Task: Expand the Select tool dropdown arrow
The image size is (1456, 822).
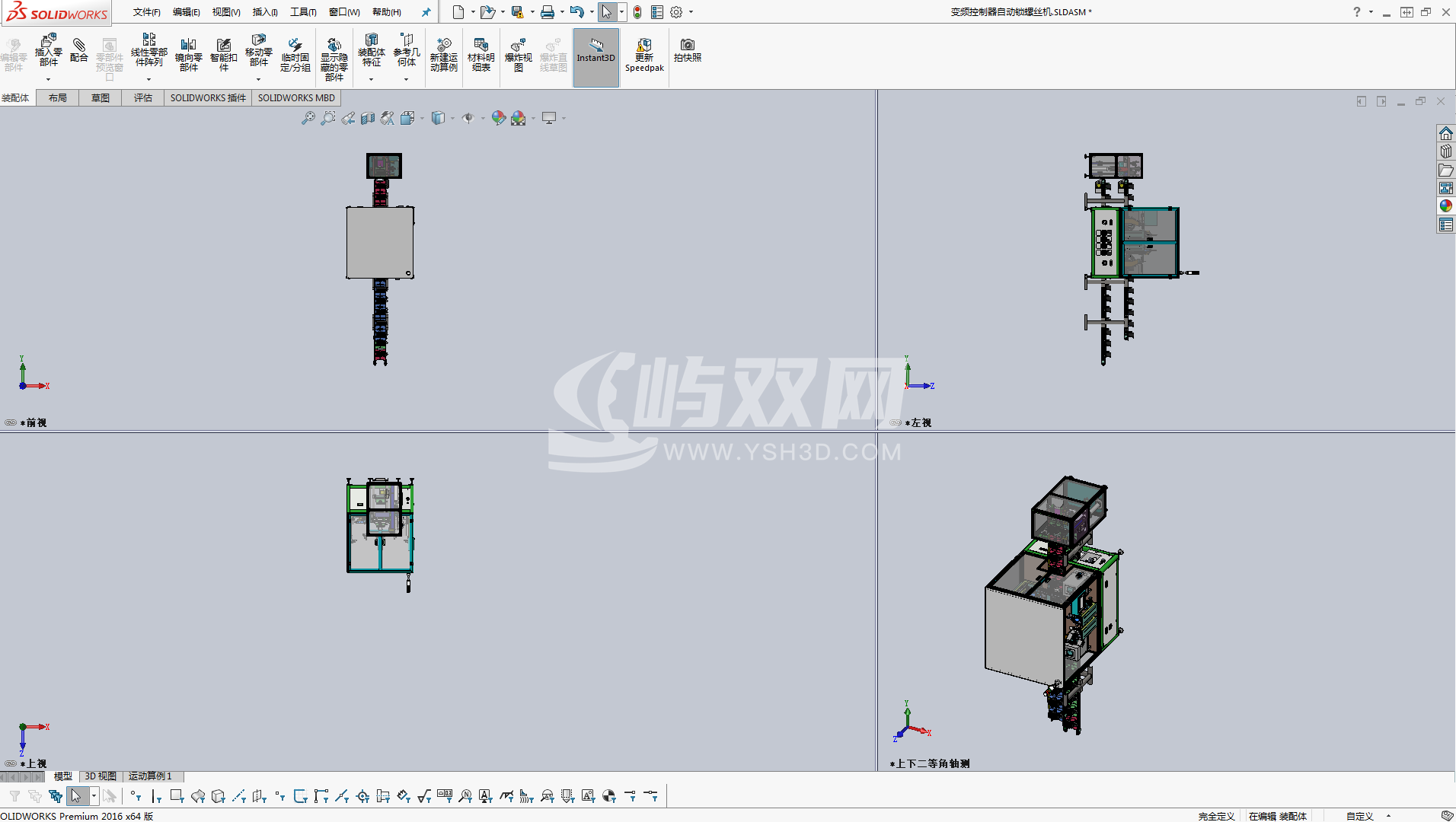Action: click(x=622, y=12)
